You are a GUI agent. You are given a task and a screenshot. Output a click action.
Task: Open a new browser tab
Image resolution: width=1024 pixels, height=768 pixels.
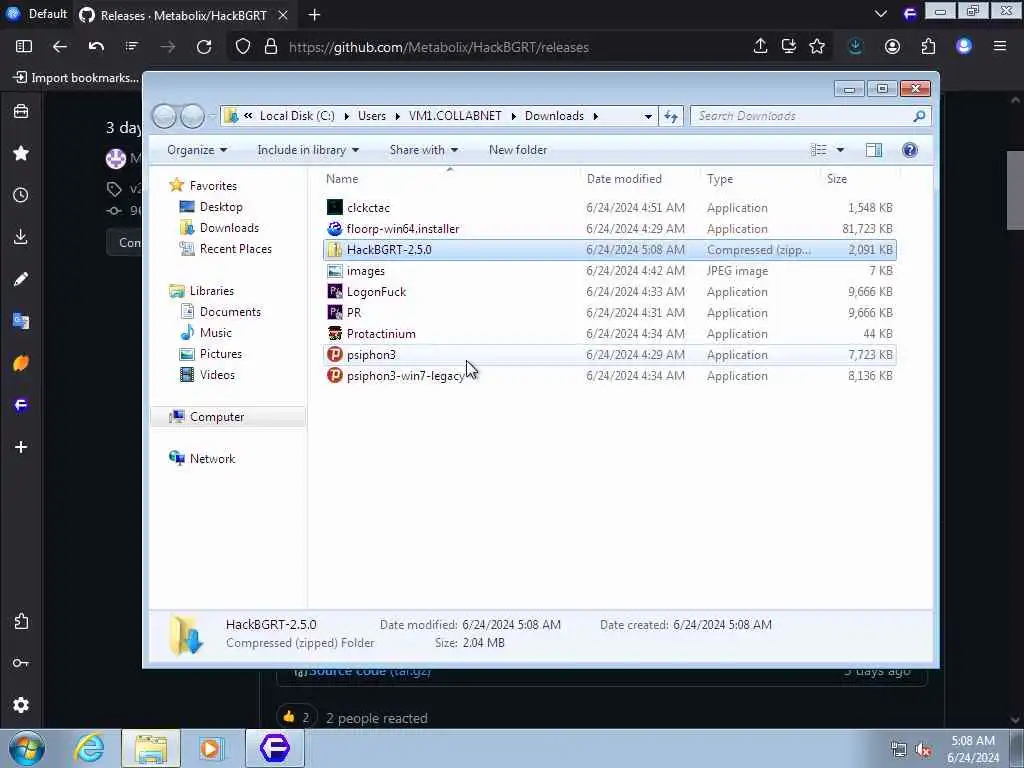314,14
